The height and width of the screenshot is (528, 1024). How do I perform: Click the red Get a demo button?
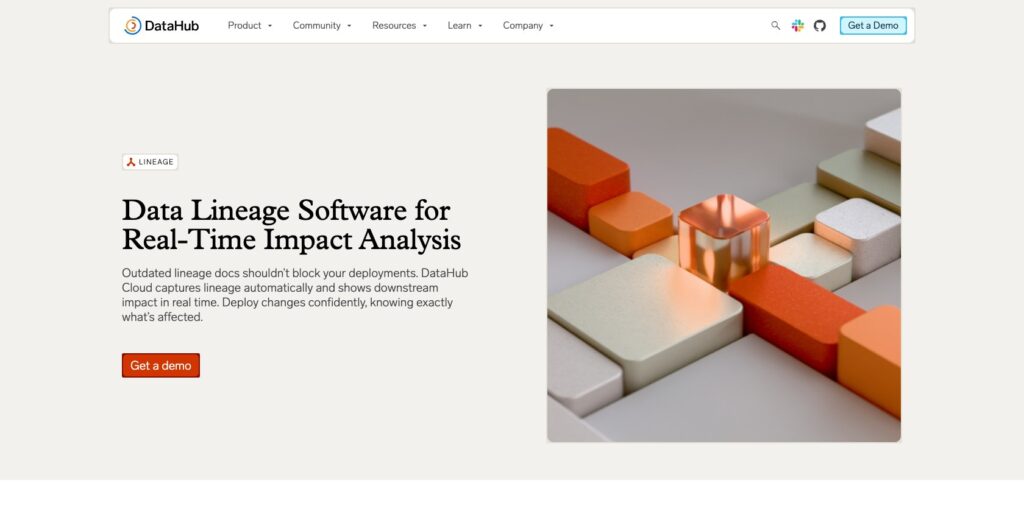pos(161,365)
